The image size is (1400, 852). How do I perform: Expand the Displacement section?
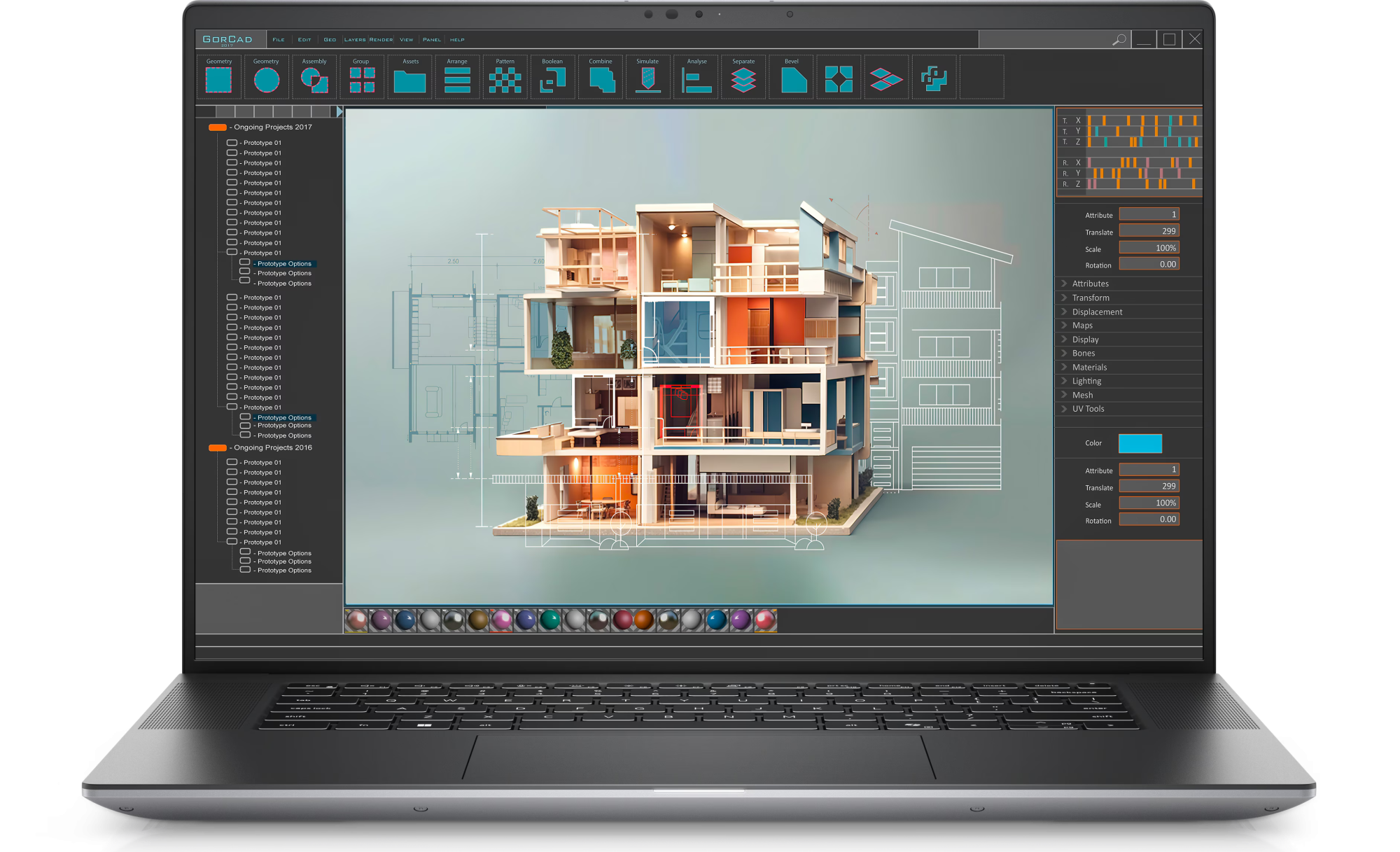click(1097, 312)
